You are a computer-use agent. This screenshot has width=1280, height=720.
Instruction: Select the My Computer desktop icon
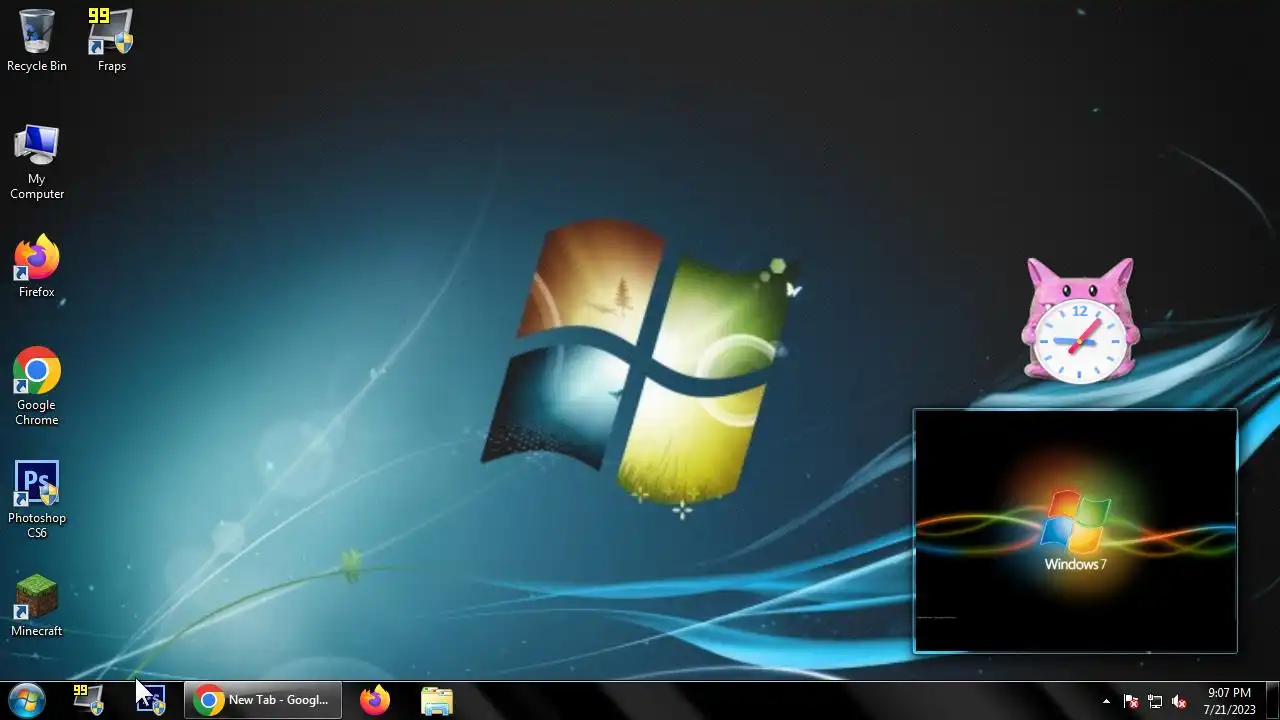[37, 162]
